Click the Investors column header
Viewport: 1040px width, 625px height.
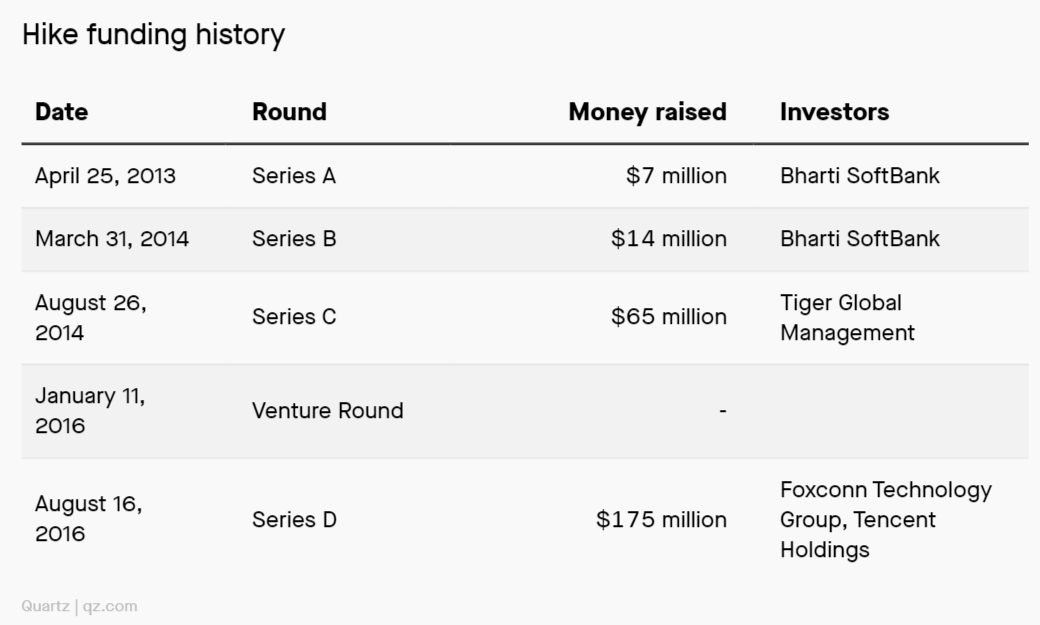tap(834, 112)
